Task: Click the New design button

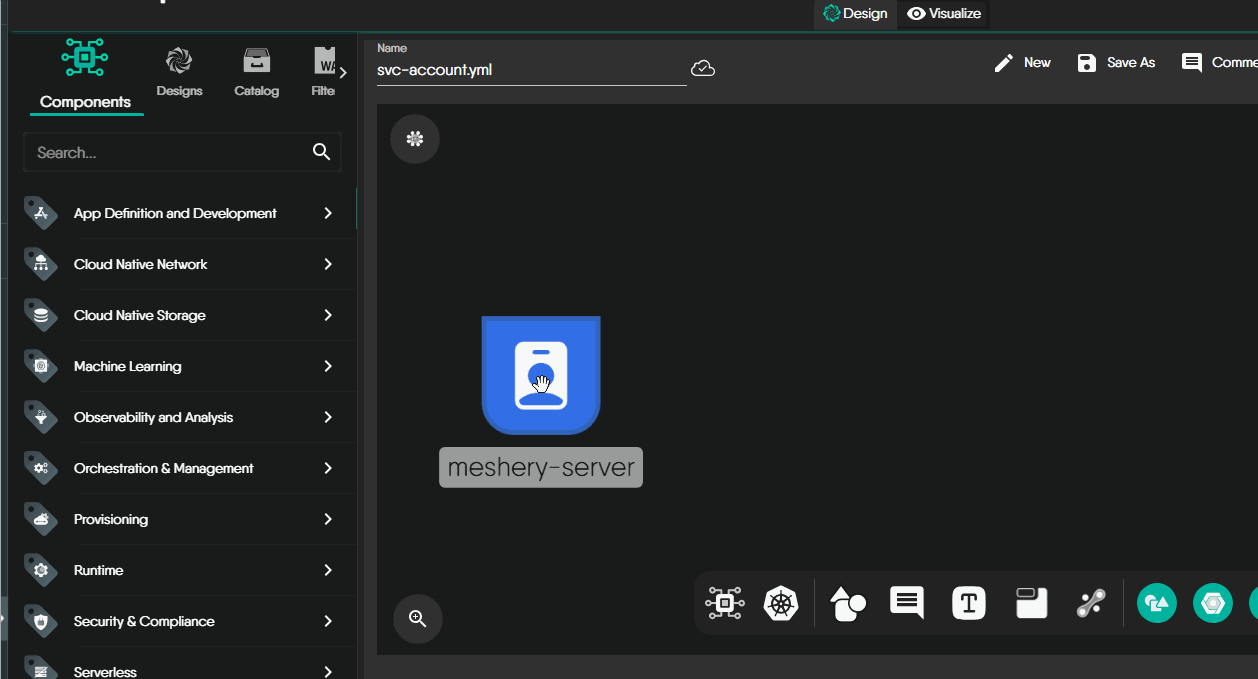Action: (1022, 63)
